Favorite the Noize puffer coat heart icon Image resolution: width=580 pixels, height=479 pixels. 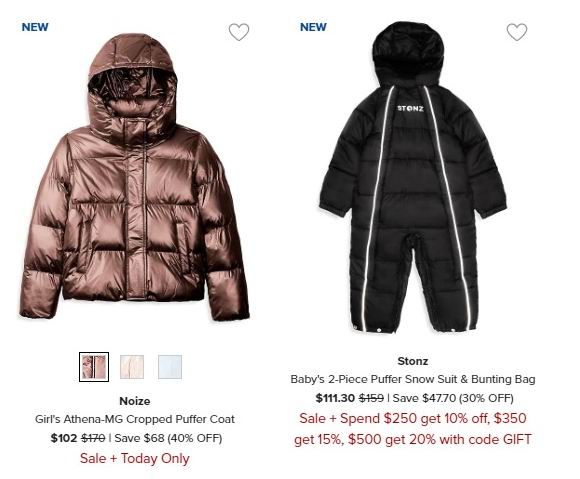pos(239,32)
